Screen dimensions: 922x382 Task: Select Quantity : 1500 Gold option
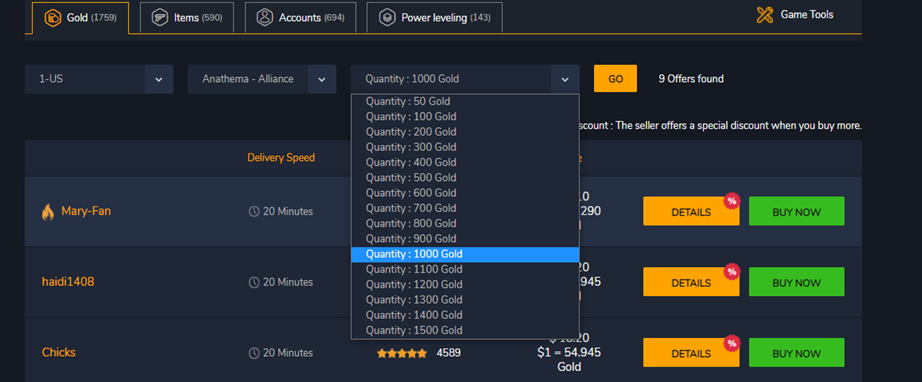tap(465, 330)
